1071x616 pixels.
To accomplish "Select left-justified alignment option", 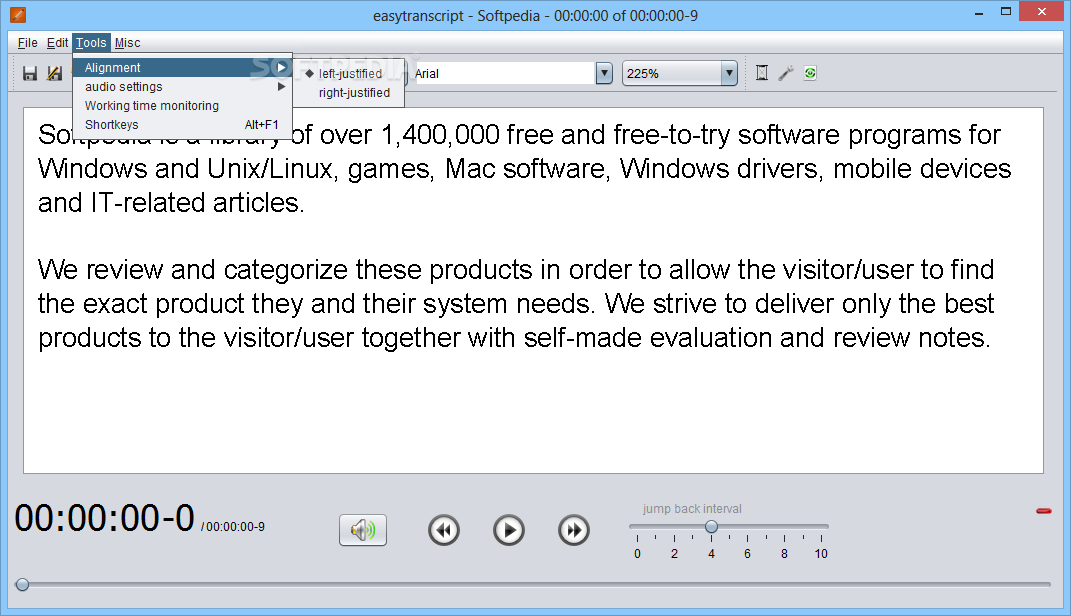I will pyautogui.click(x=350, y=74).
